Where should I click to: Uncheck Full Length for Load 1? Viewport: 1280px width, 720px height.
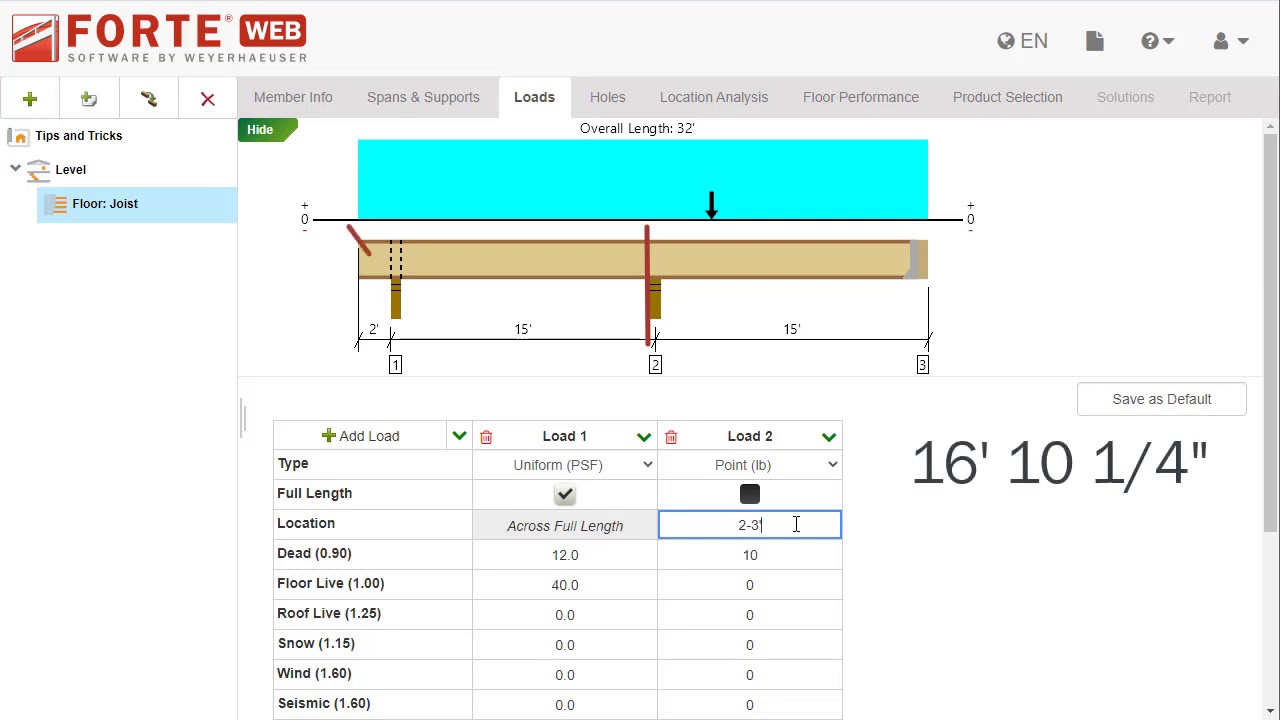[x=565, y=494]
